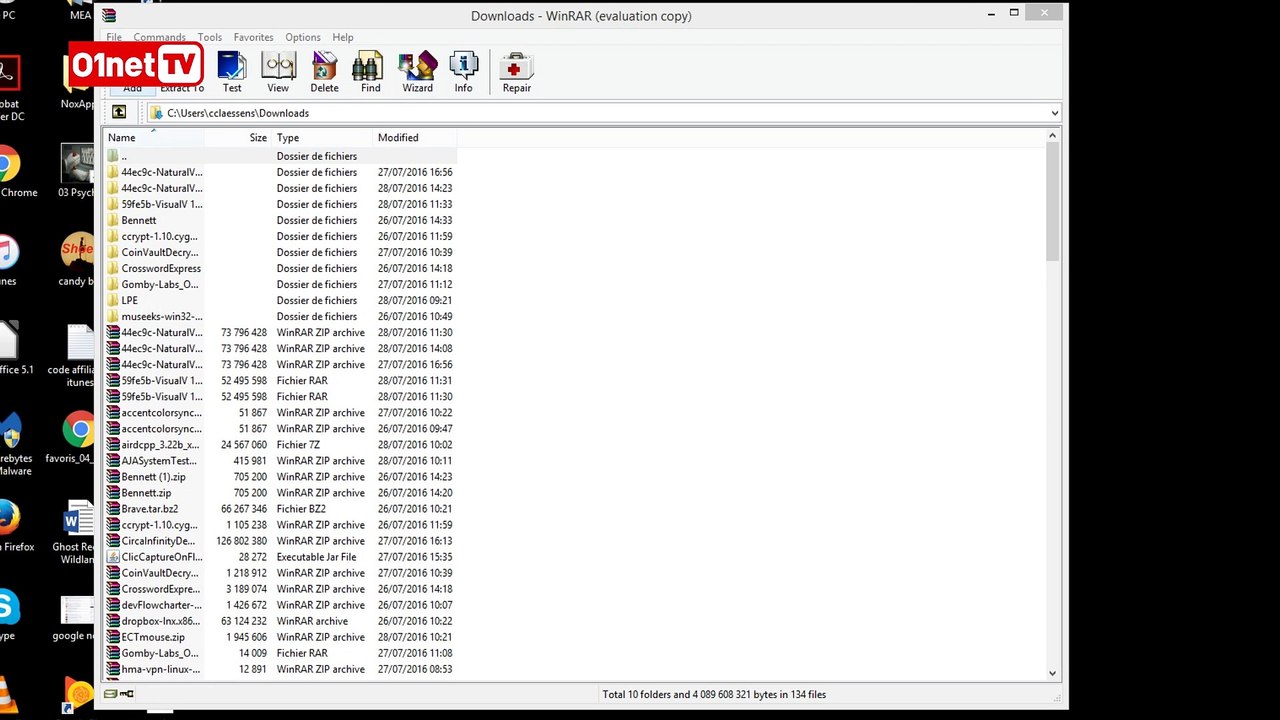Click the size value 126 802 380
The height and width of the screenshot is (720, 1280).
[x=241, y=541]
